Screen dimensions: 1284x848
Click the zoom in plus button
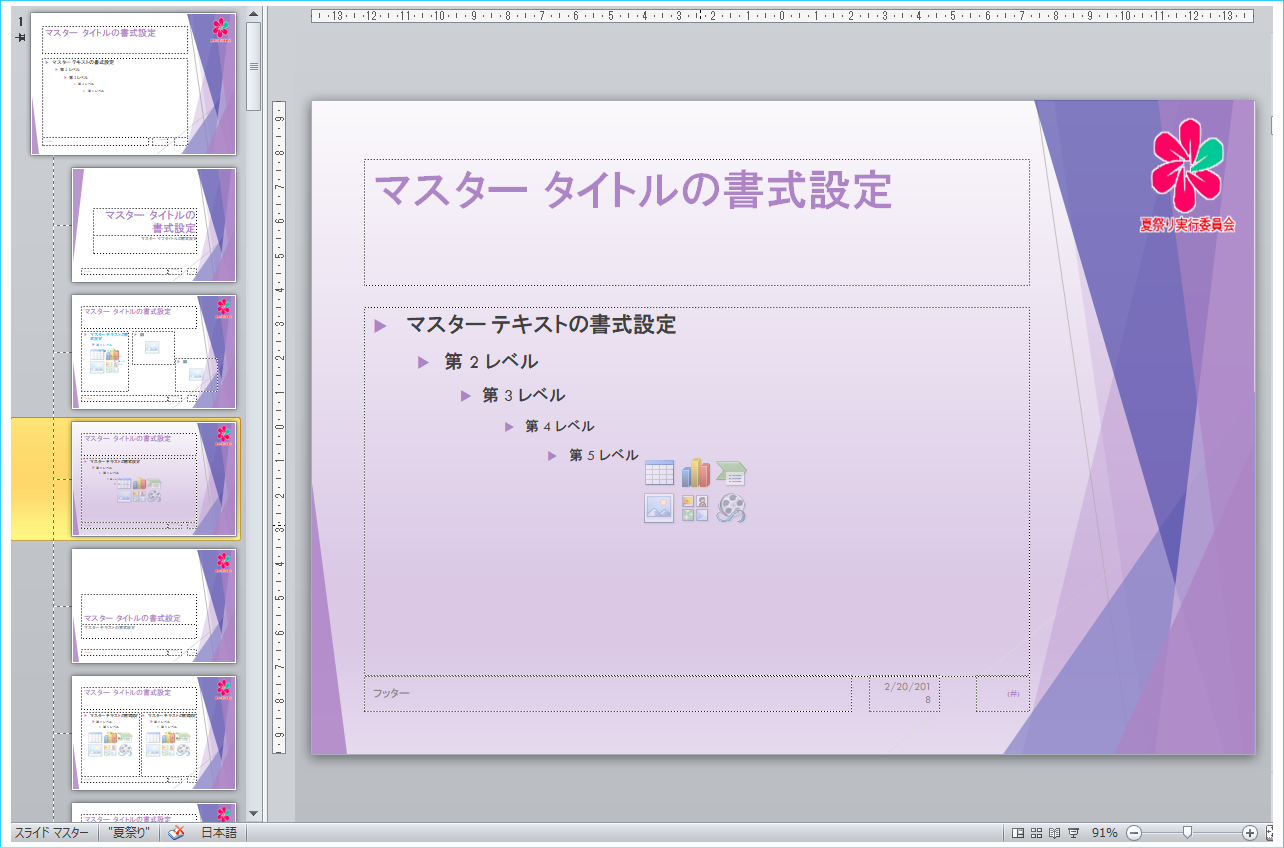click(1250, 833)
